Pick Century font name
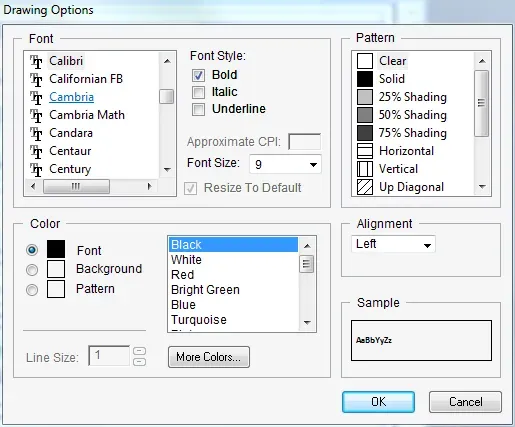Screen dimensions: 515x427 (70, 169)
